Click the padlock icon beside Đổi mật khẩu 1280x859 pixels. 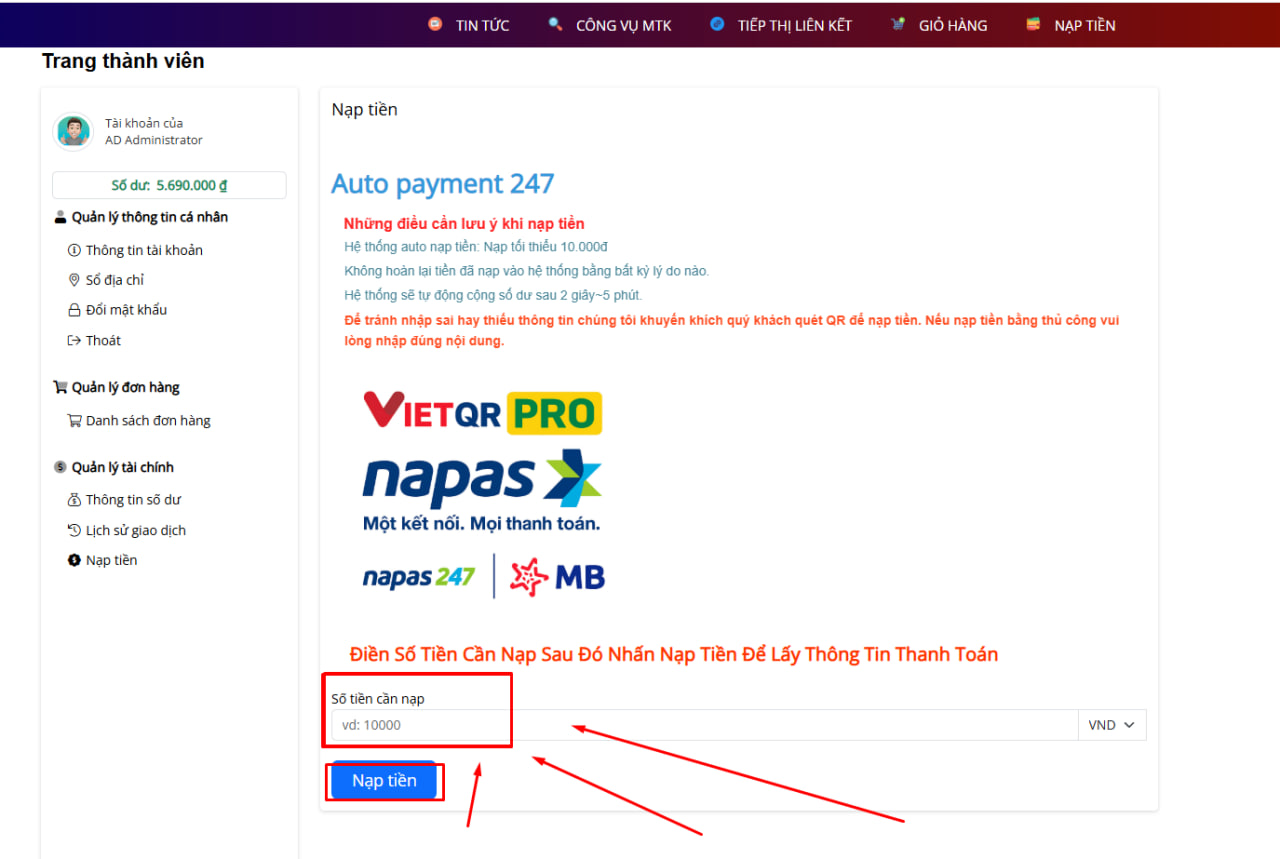(74, 310)
